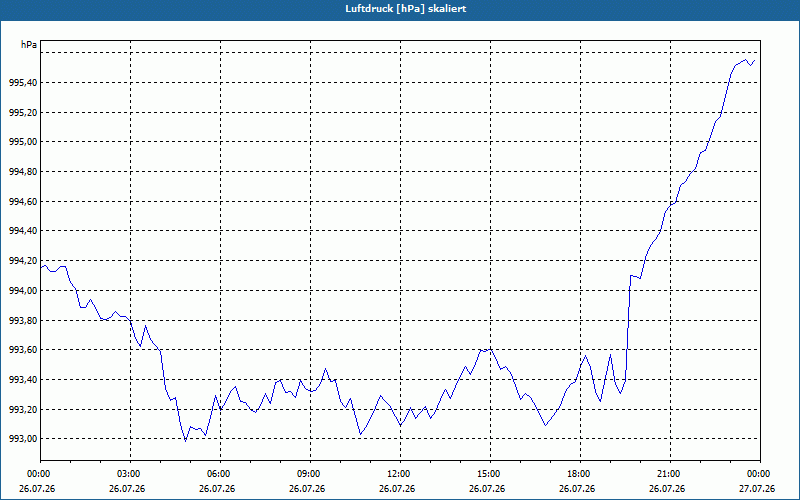Click the 03:00 time axis label
This screenshot has height=500, width=800.
click(127, 474)
